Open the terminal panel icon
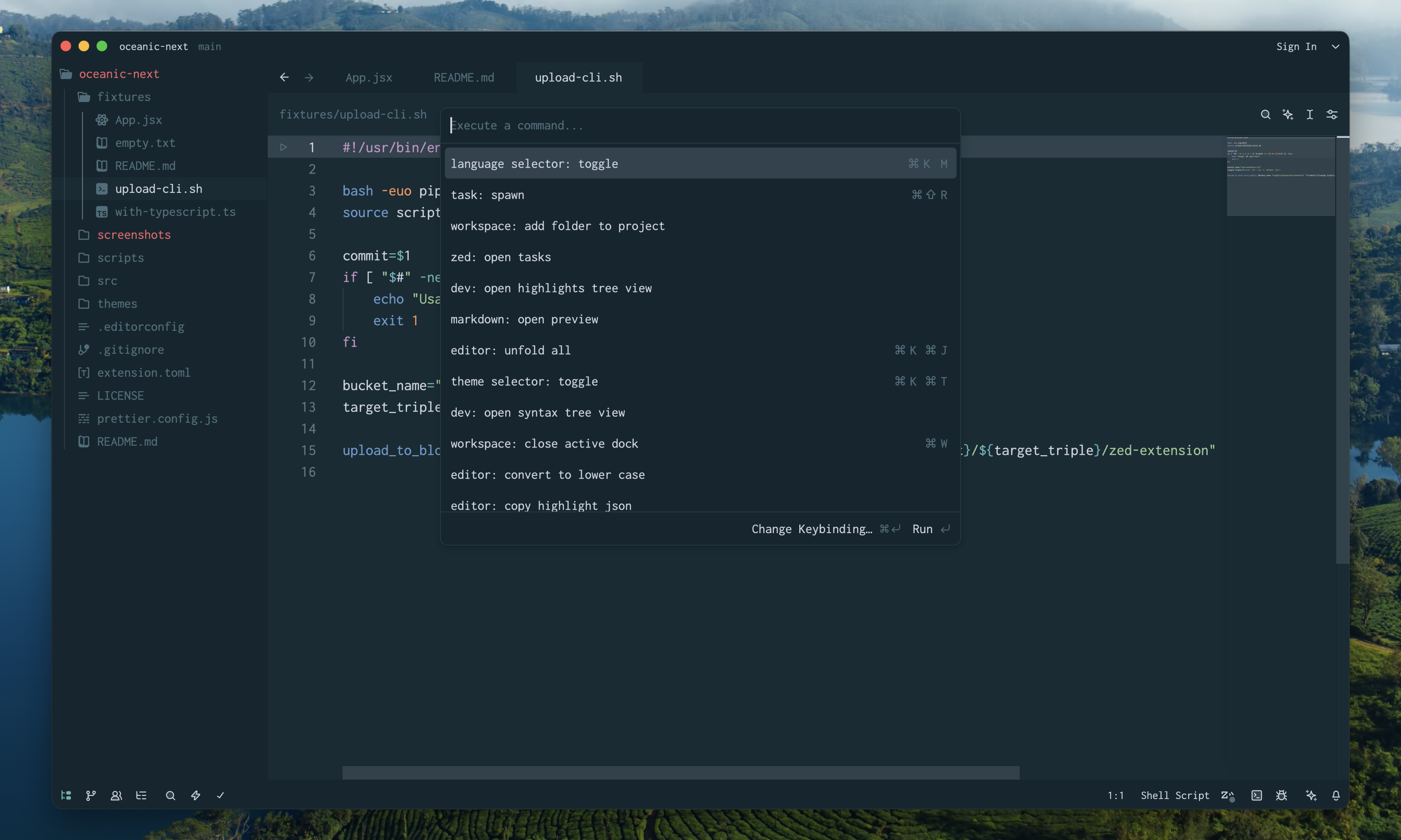 [x=1257, y=795]
